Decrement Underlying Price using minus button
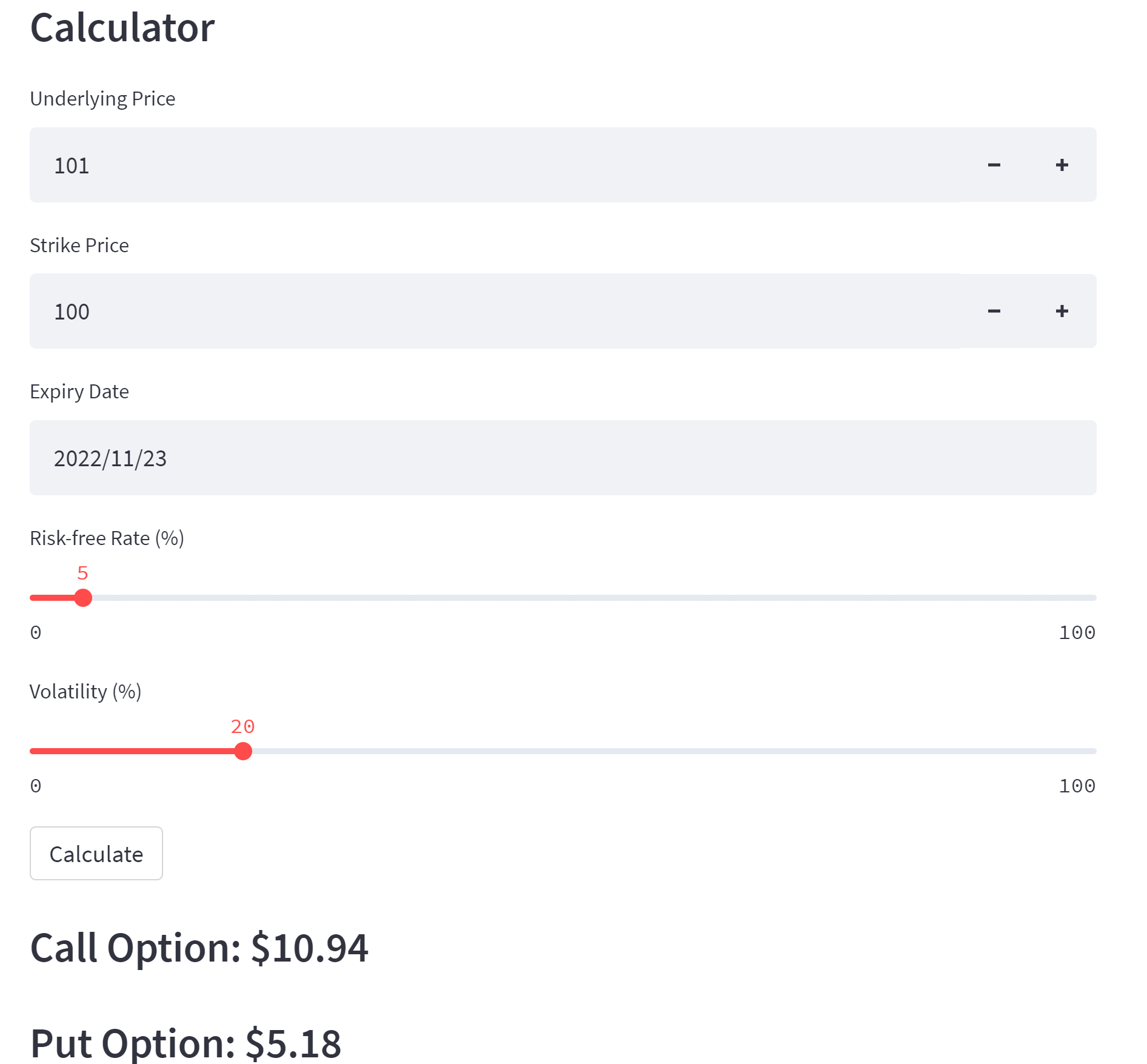Image resolution: width=1147 pixels, height=1064 pixels. click(x=994, y=164)
